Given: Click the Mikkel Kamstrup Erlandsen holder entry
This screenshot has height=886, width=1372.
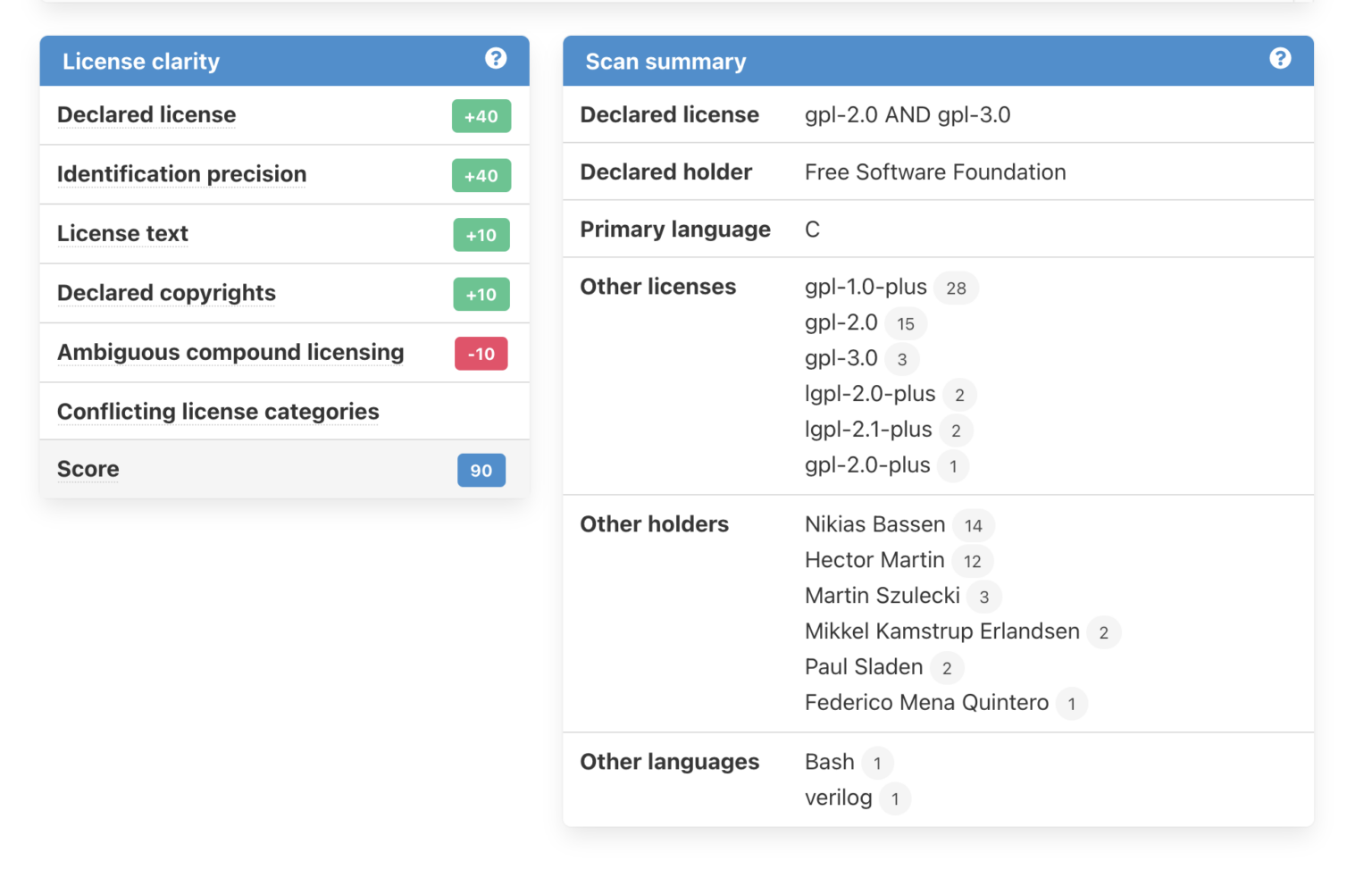Looking at the screenshot, I should pos(941,631).
